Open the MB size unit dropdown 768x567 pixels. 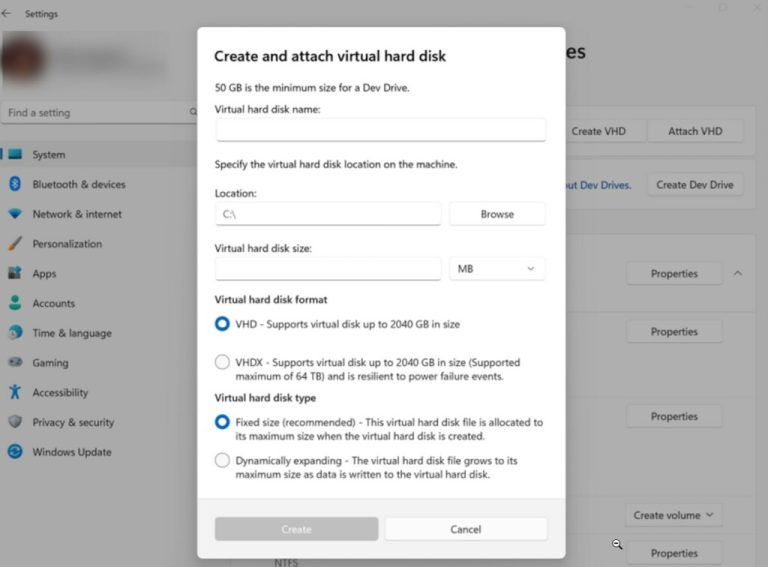point(497,269)
